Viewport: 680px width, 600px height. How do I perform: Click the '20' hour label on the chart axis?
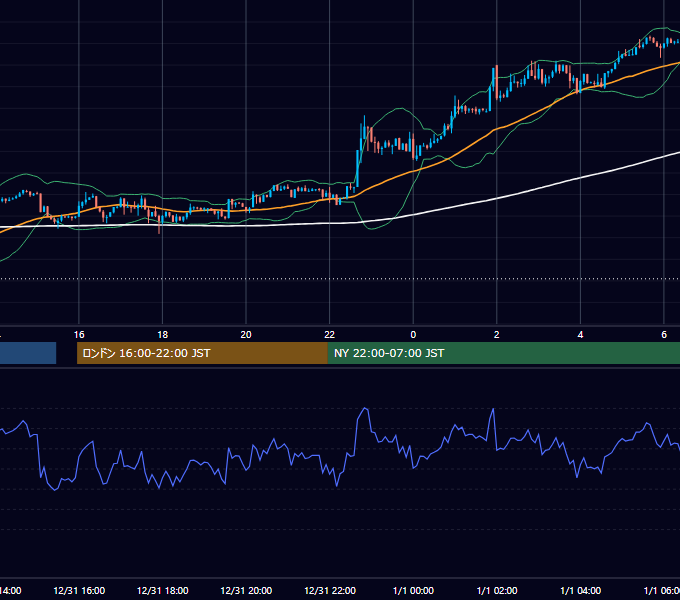point(246,335)
